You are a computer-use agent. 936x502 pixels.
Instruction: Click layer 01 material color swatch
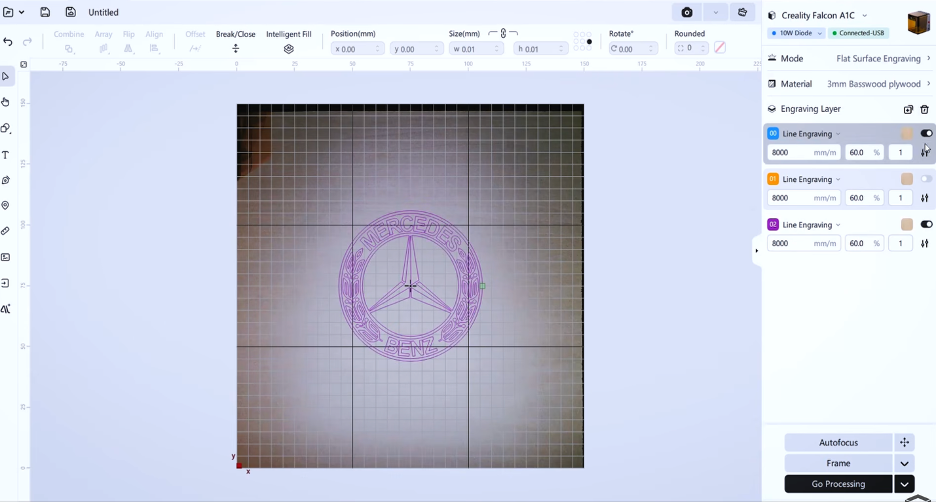(907, 179)
